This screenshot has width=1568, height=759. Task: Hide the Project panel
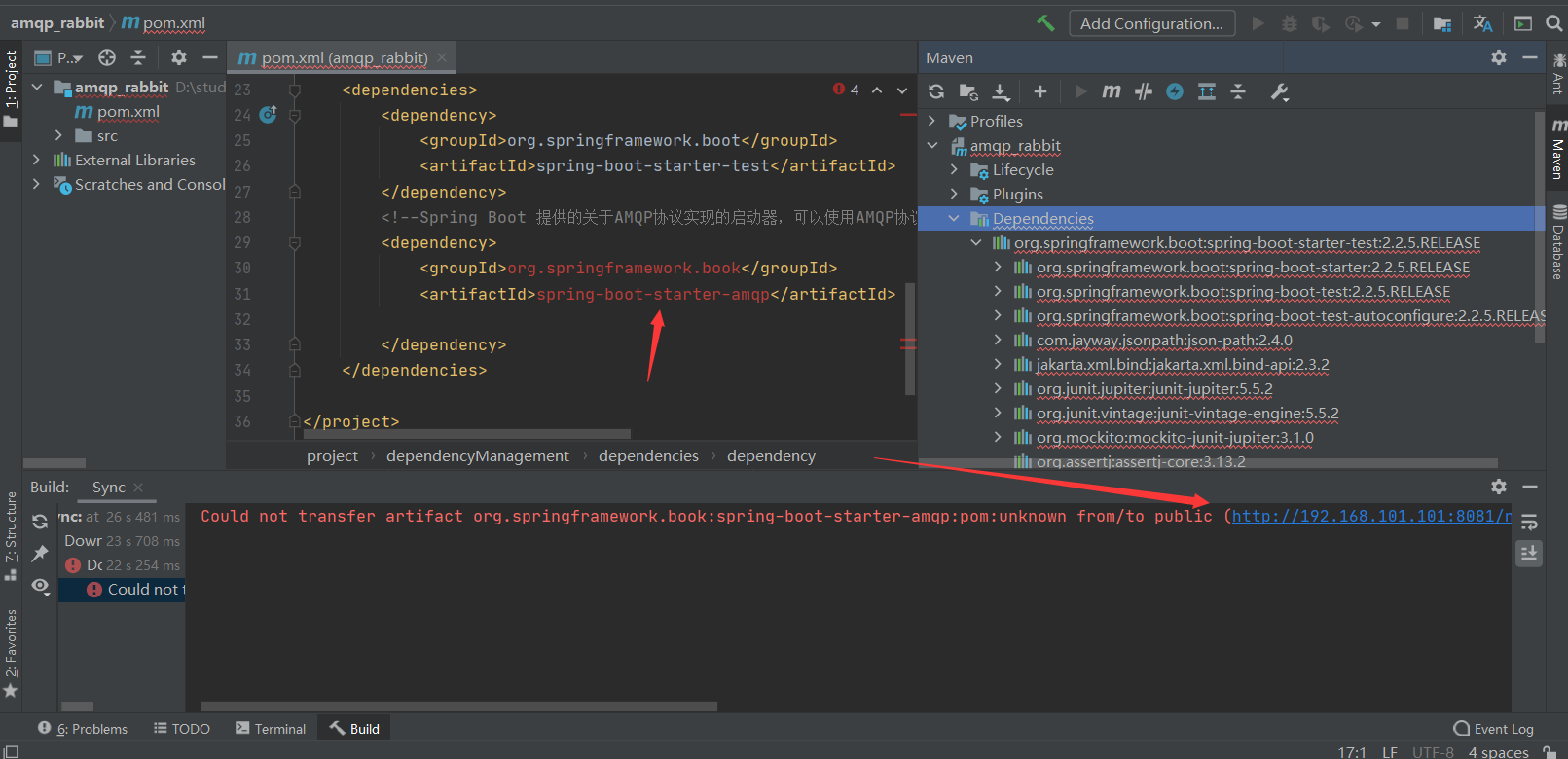click(209, 57)
